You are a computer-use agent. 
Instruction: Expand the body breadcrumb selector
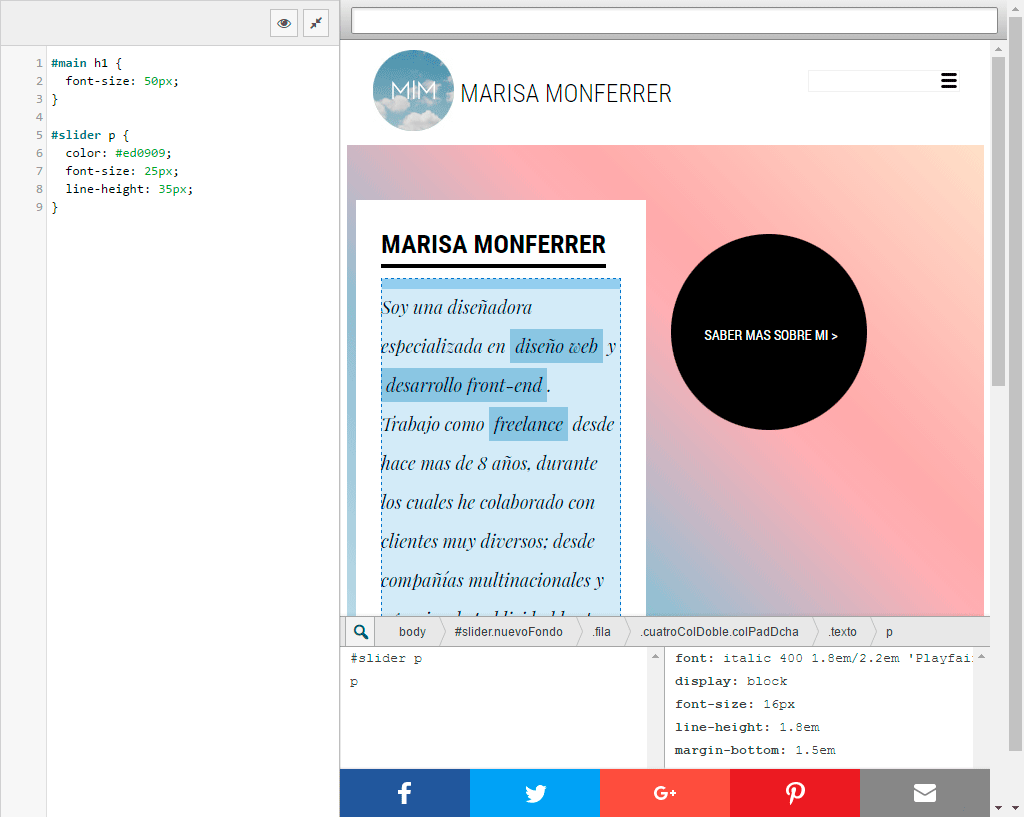[x=411, y=631]
